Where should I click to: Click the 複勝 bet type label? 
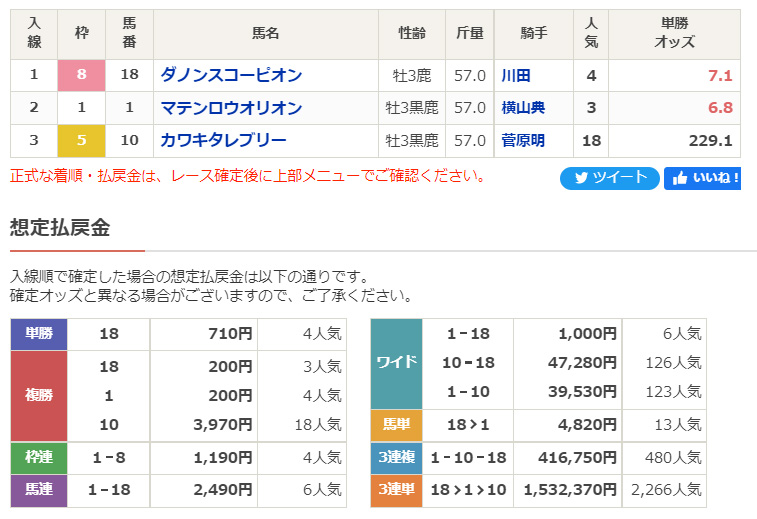39,395
